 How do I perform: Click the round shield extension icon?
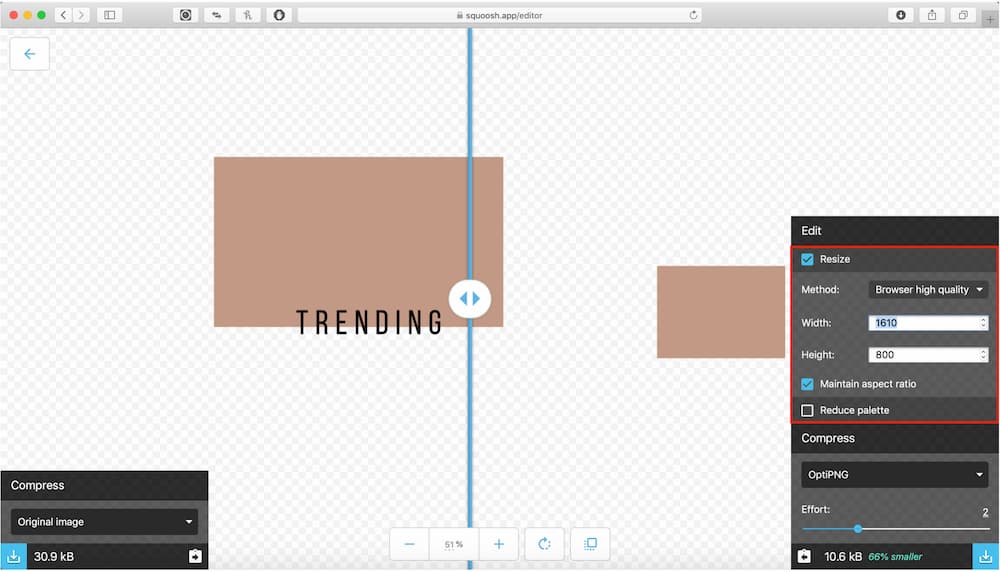(279, 15)
